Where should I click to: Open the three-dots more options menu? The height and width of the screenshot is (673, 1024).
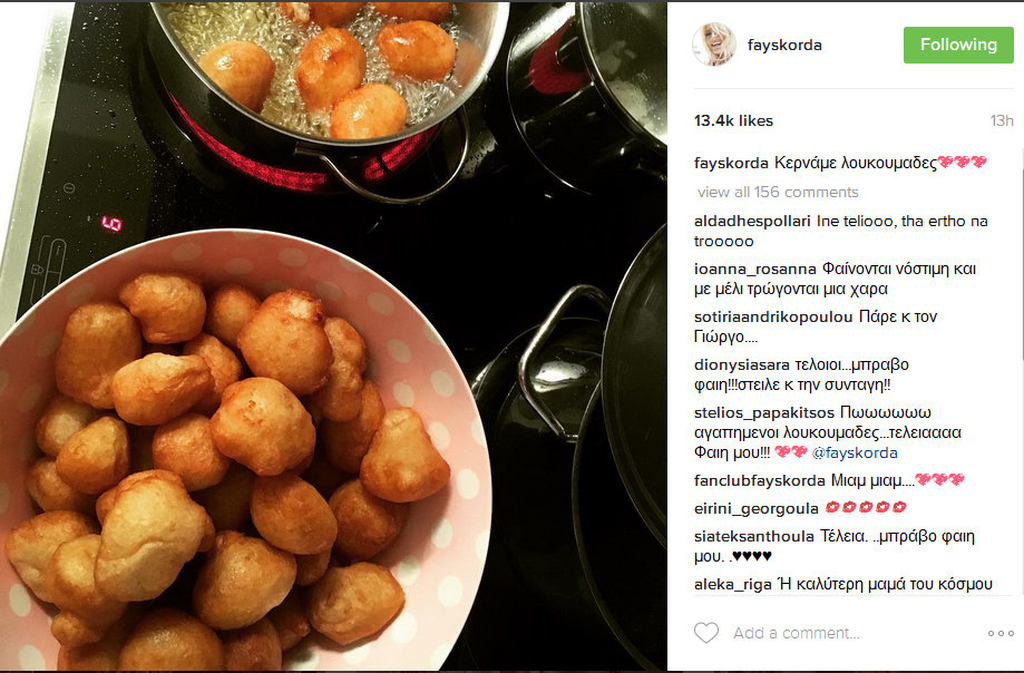coord(1000,633)
